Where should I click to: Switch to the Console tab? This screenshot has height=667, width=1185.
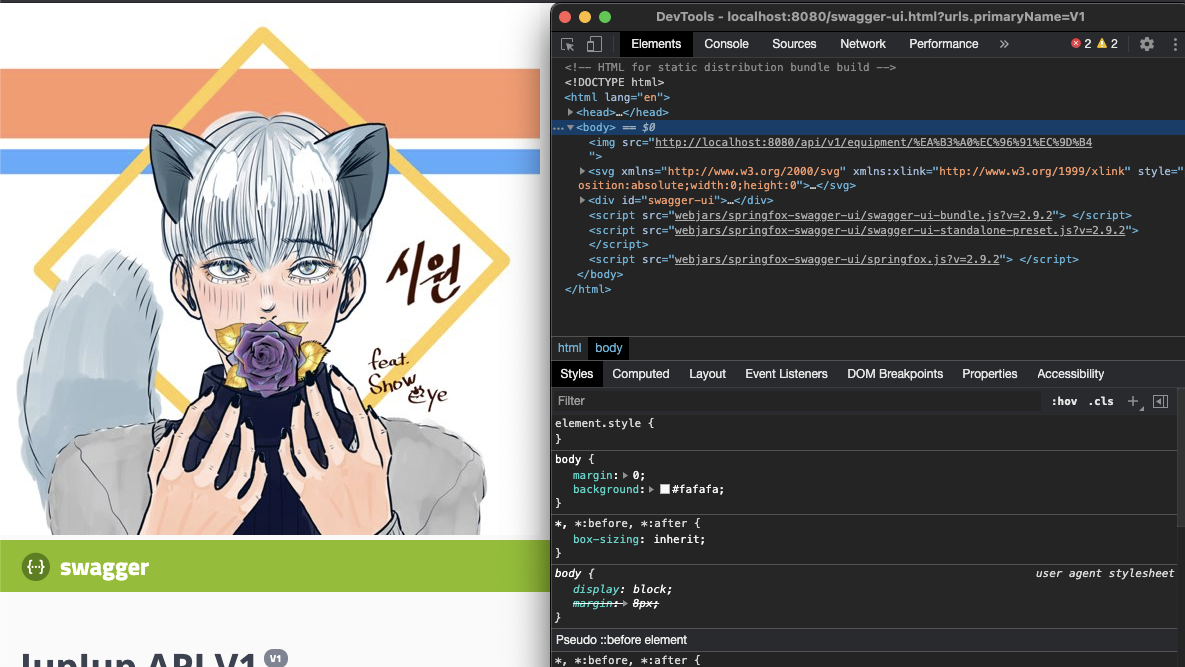(726, 44)
